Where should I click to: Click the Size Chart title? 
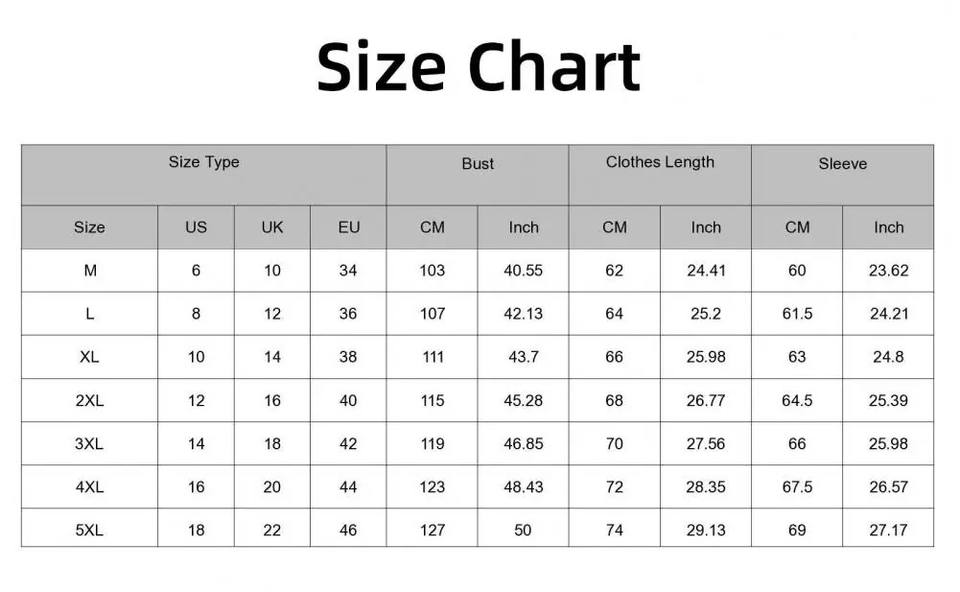pos(478,68)
